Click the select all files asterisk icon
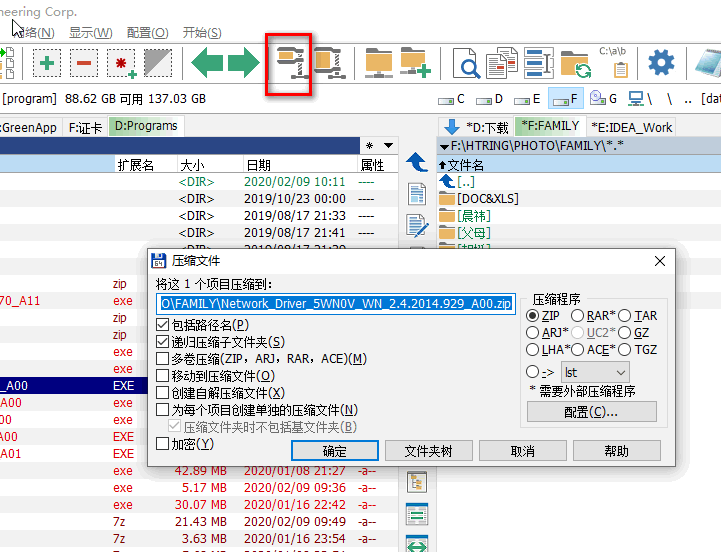The image size is (721, 552). 121,63
